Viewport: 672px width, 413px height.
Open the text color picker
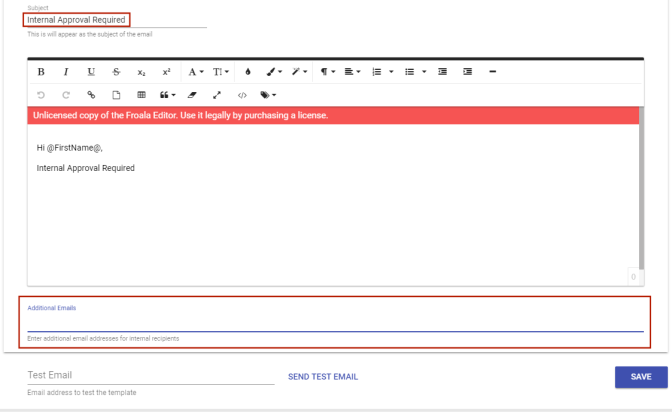click(x=248, y=72)
